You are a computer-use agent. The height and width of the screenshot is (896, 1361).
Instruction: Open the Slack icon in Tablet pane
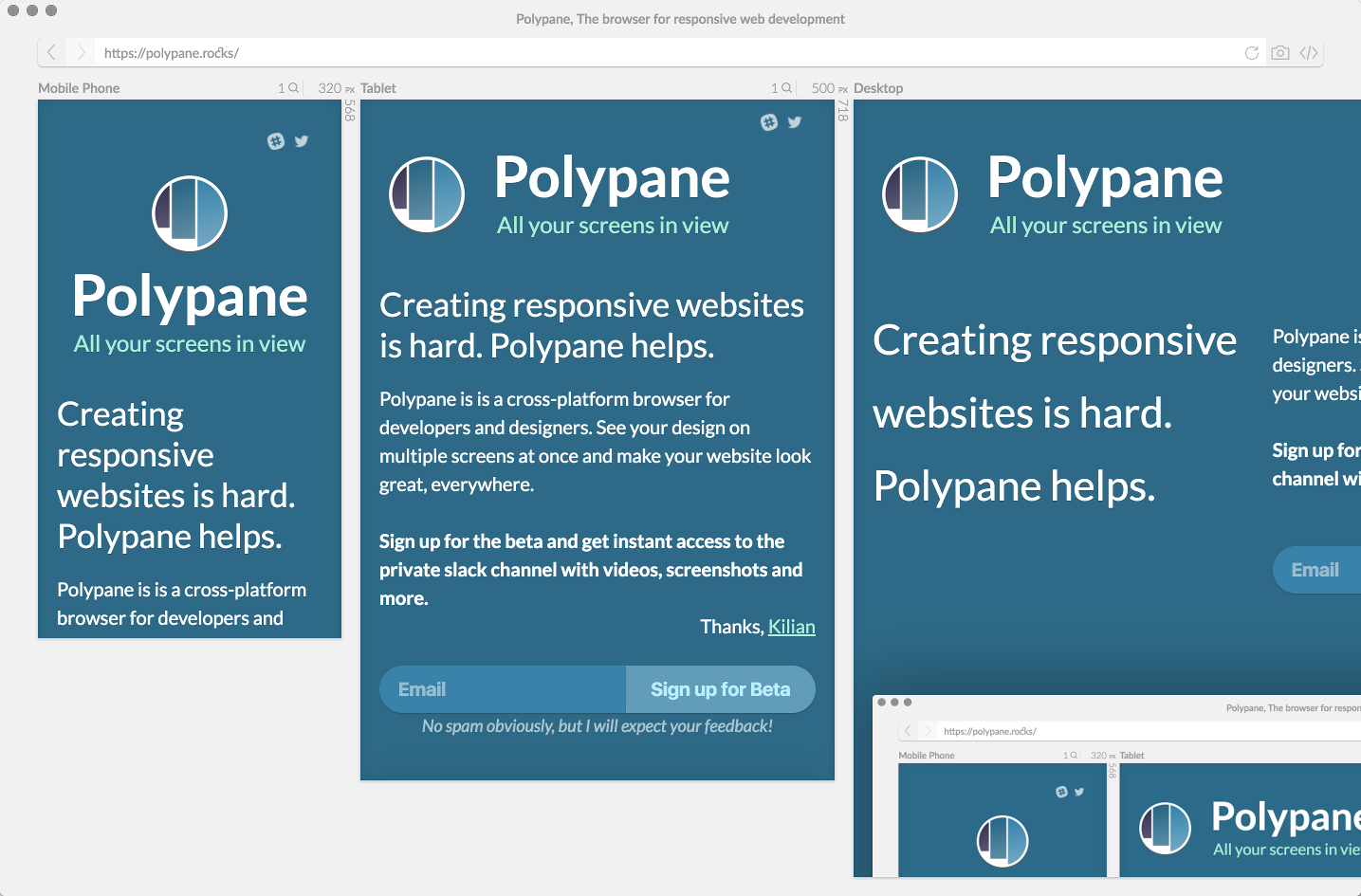(769, 122)
